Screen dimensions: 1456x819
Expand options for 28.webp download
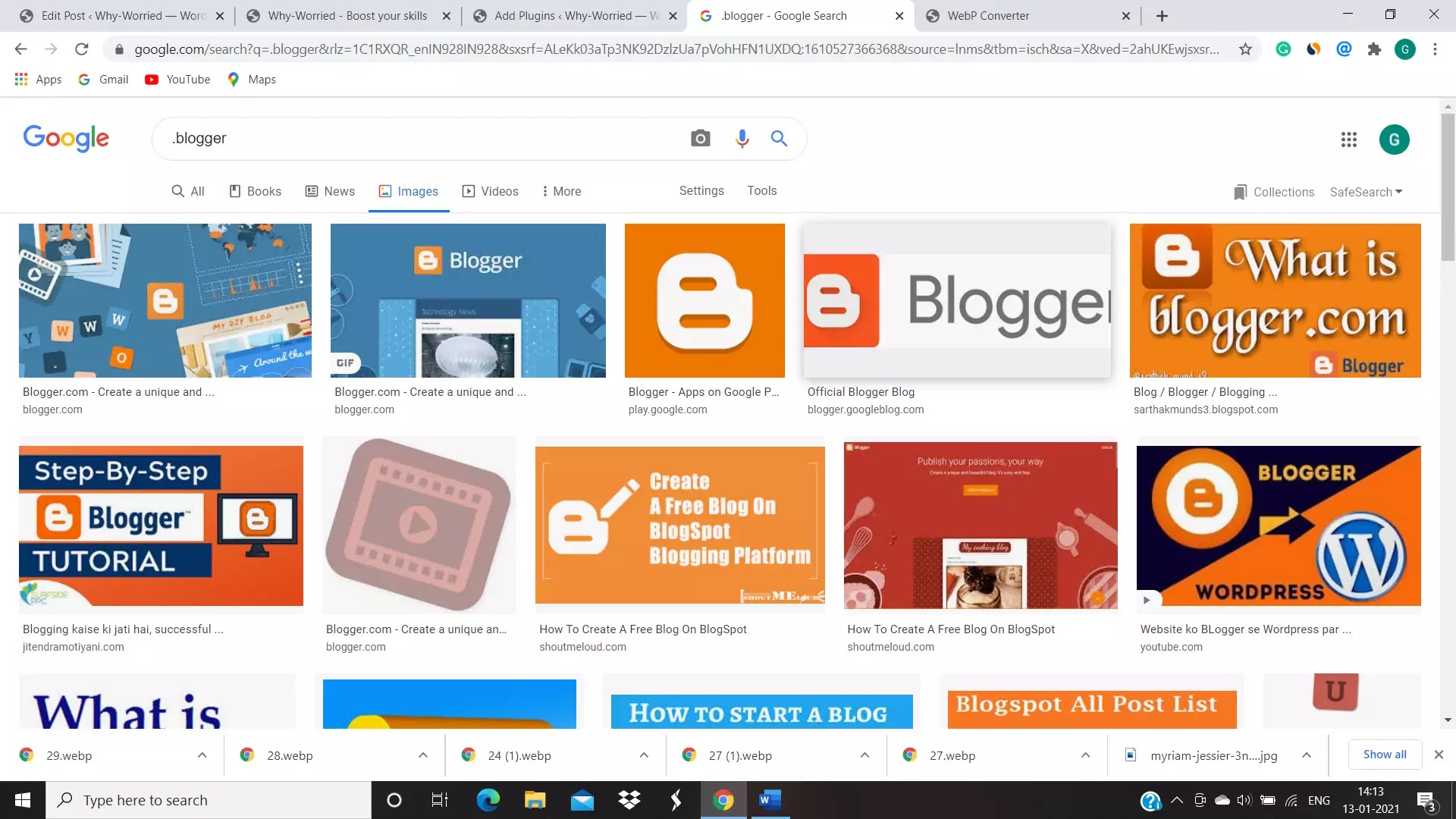tap(423, 755)
